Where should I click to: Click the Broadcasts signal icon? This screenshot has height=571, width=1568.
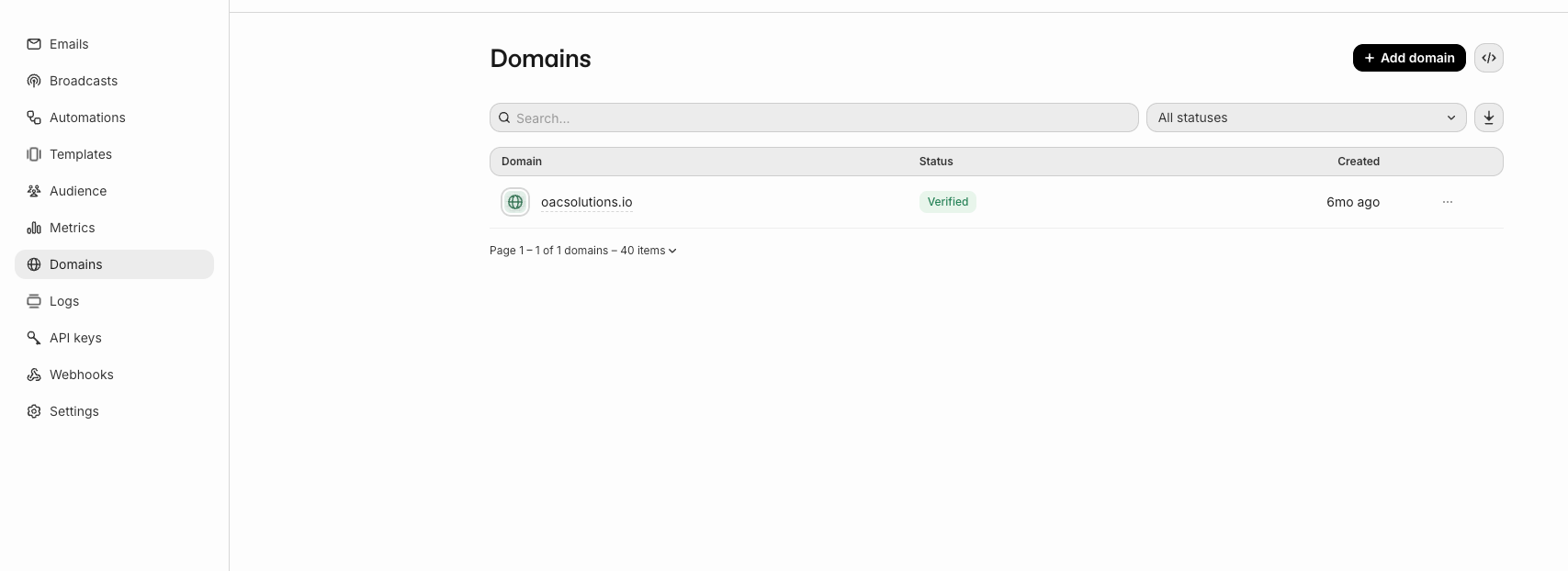point(34,81)
